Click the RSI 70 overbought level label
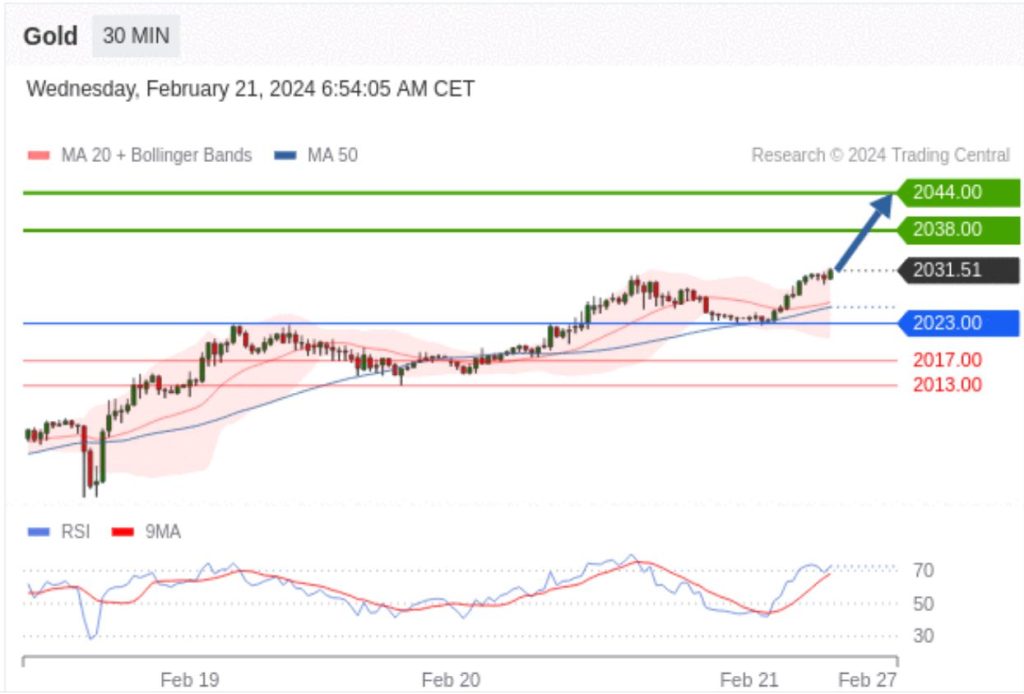 coord(923,571)
